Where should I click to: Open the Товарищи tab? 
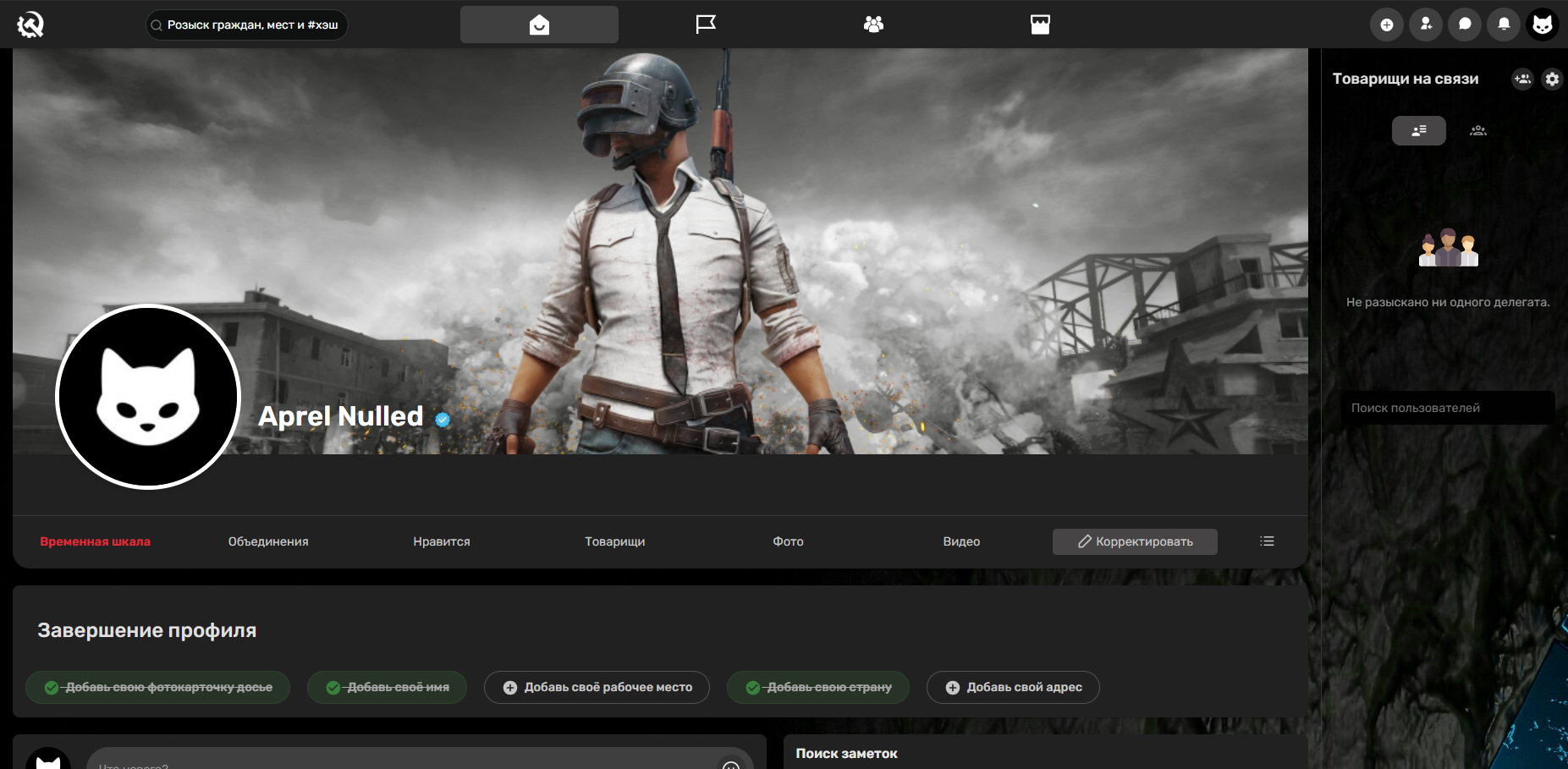pyautogui.click(x=615, y=541)
